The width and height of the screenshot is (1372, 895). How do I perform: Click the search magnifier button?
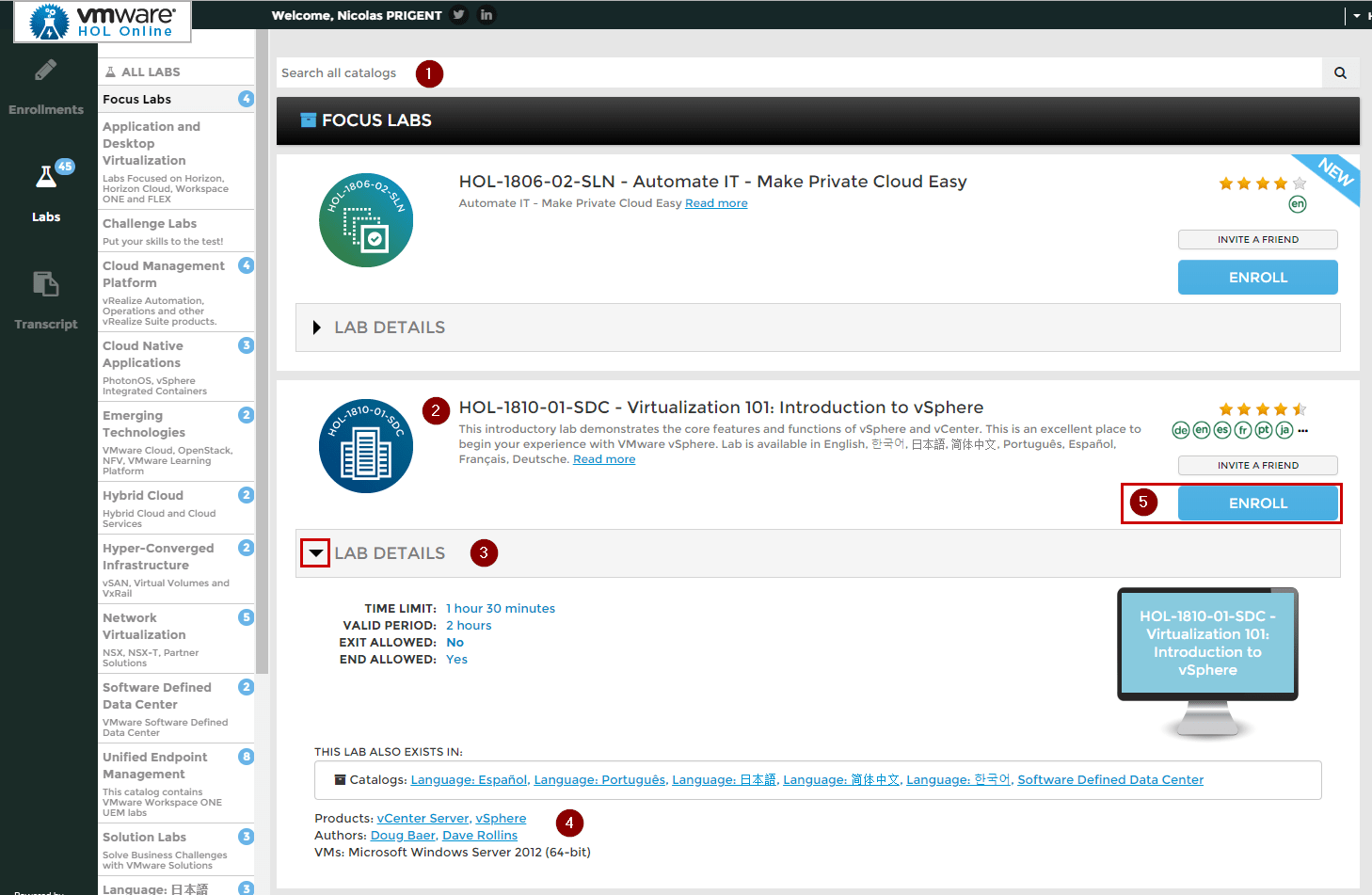(x=1340, y=72)
